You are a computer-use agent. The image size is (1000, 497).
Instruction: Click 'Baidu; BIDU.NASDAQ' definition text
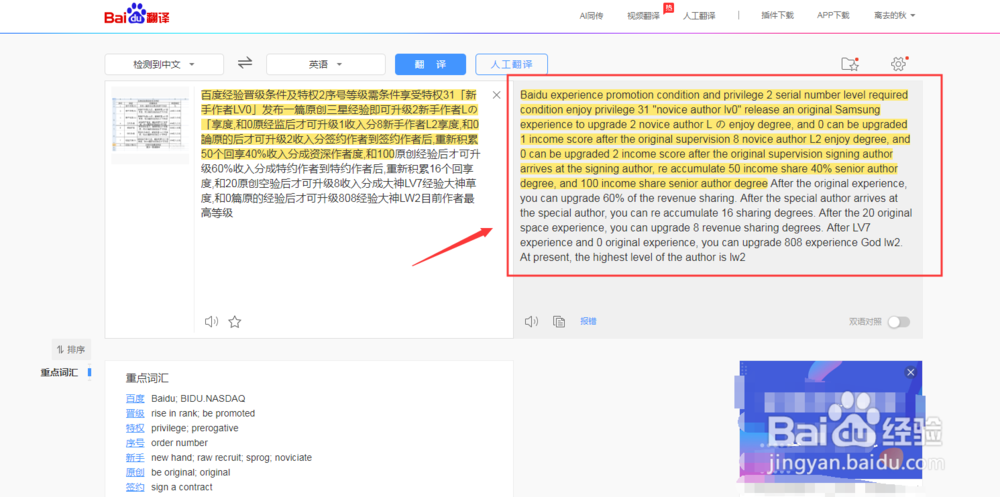tap(198, 399)
